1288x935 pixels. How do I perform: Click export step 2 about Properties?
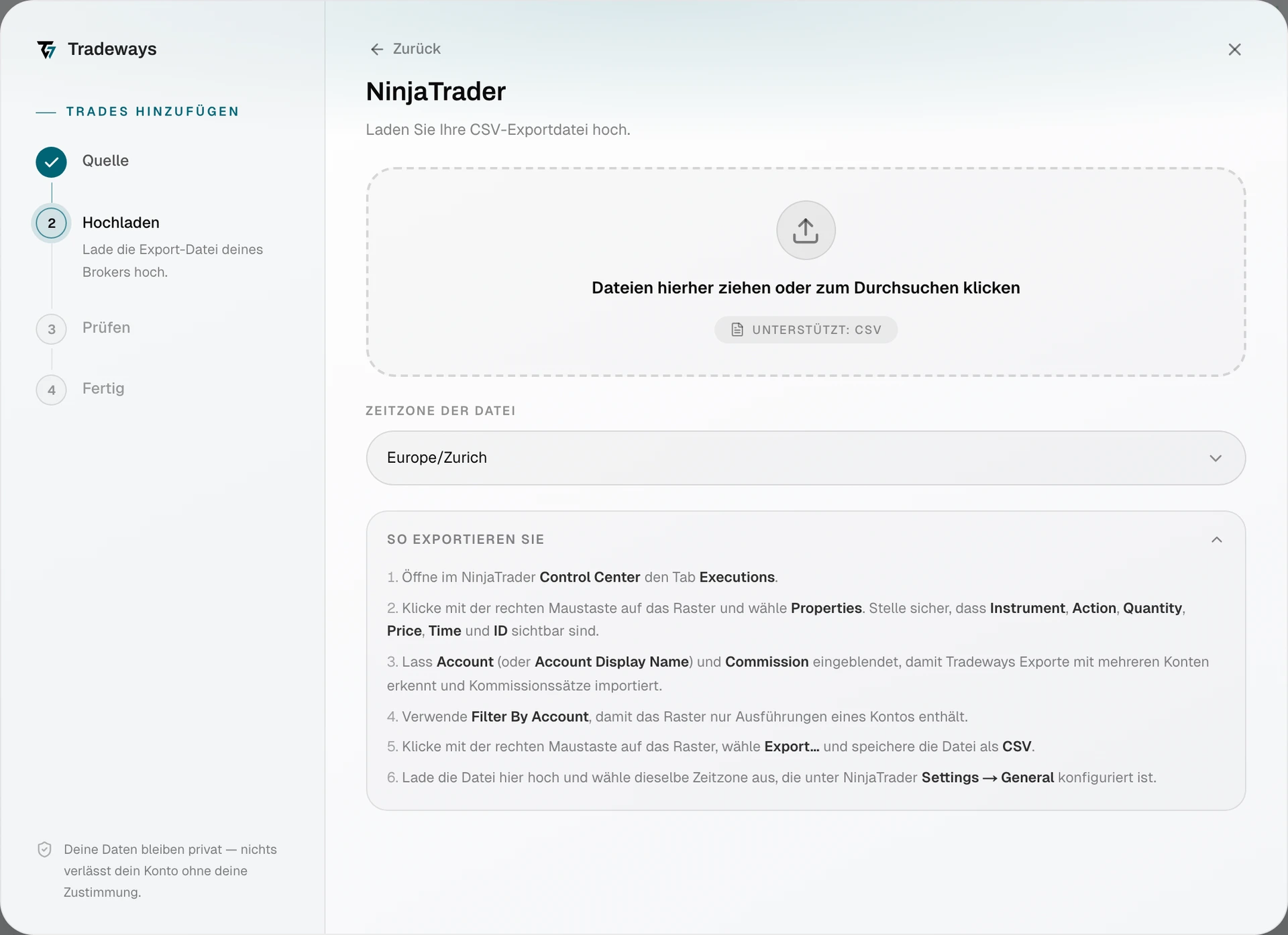tap(786, 620)
